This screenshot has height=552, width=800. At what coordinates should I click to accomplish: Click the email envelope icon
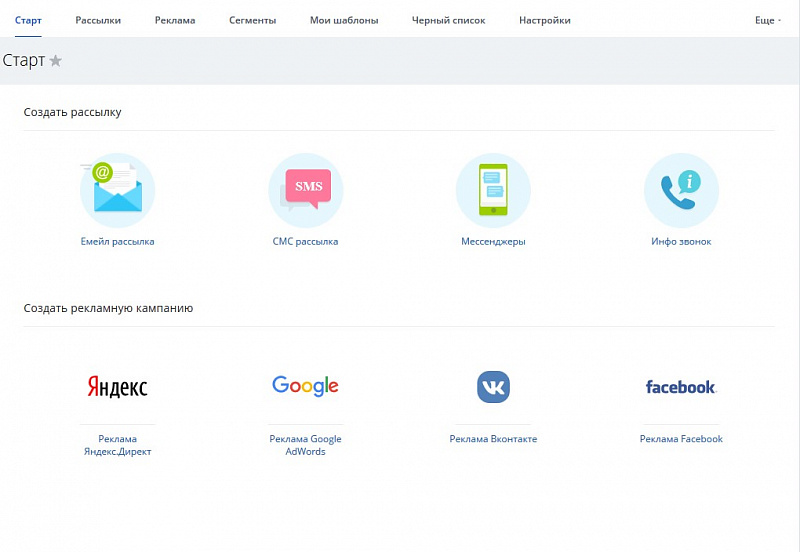(117, 190)
